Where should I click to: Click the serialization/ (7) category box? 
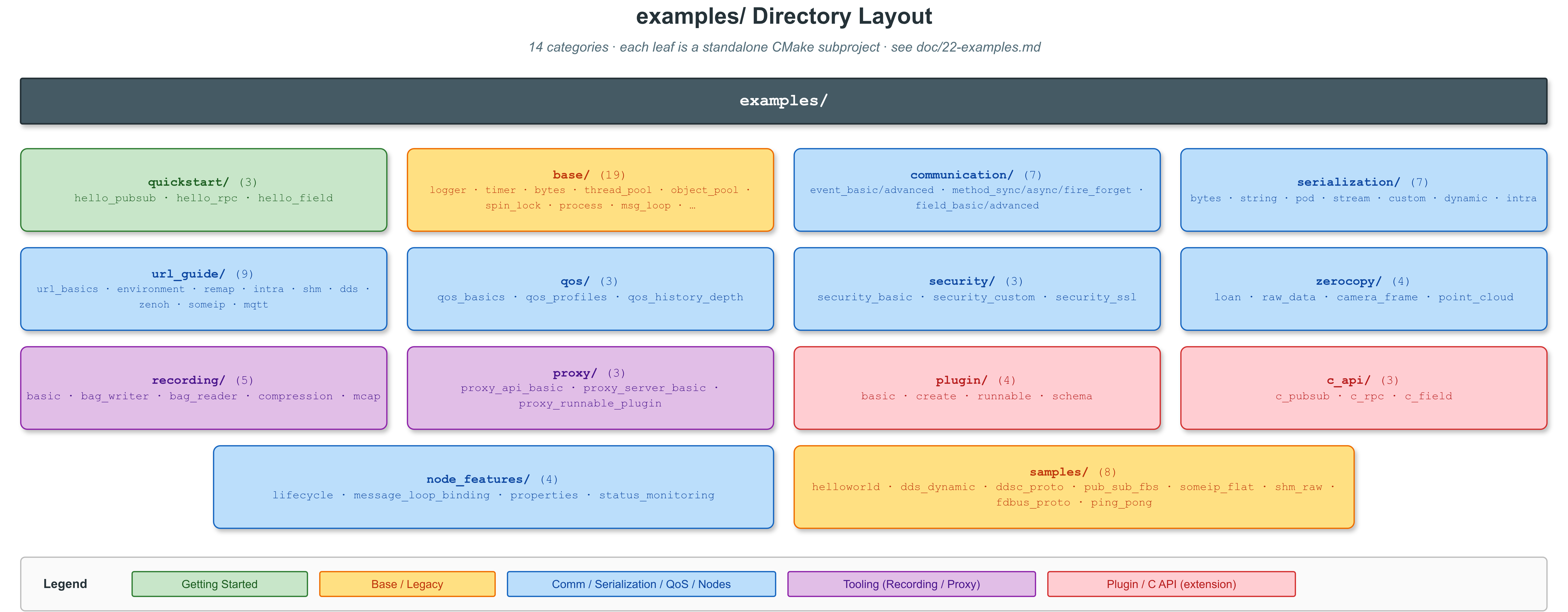1364,190
